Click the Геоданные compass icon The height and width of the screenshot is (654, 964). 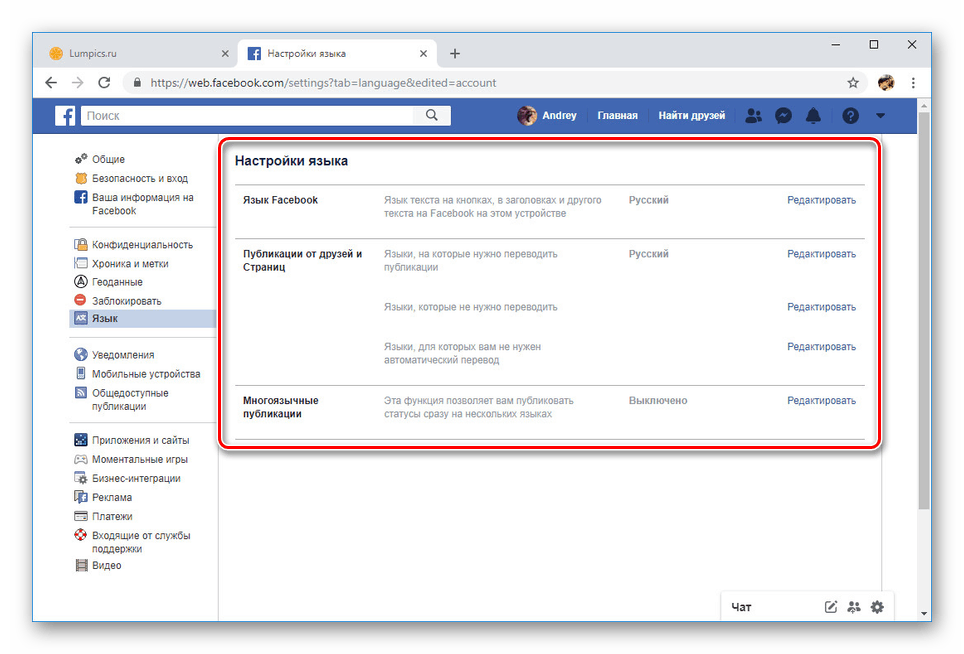(x=81, y=282)
